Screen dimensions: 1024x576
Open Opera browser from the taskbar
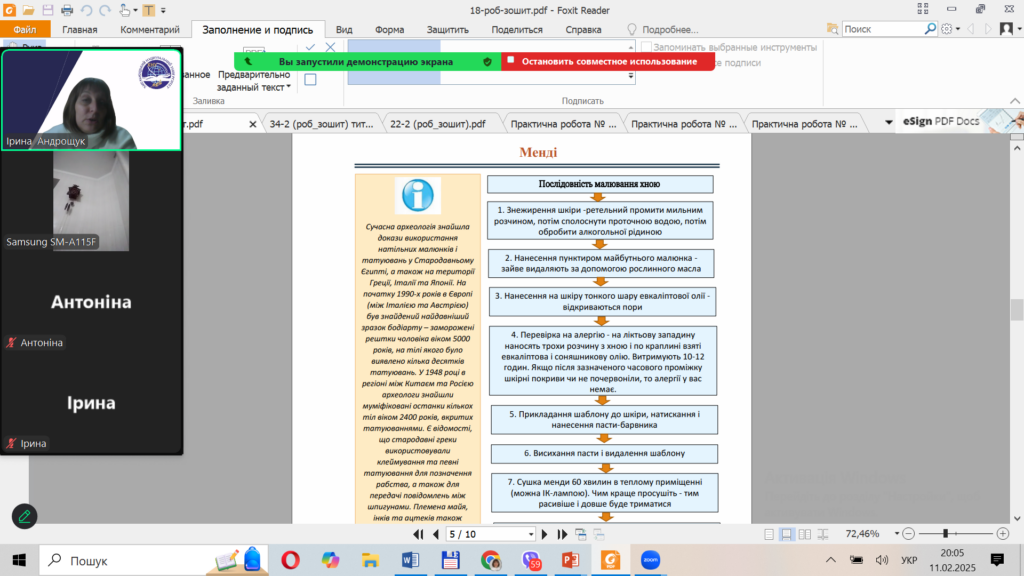point(291,560)
